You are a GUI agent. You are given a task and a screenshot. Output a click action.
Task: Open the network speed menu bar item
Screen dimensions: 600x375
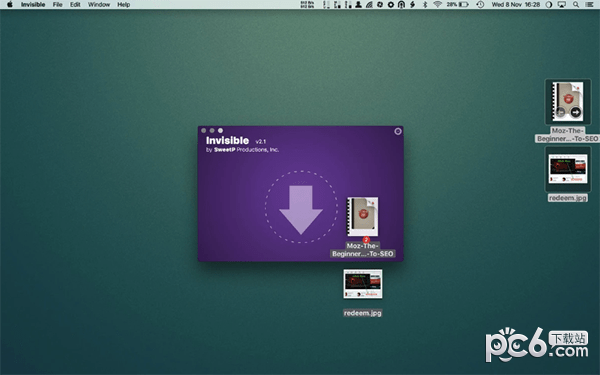307,5
